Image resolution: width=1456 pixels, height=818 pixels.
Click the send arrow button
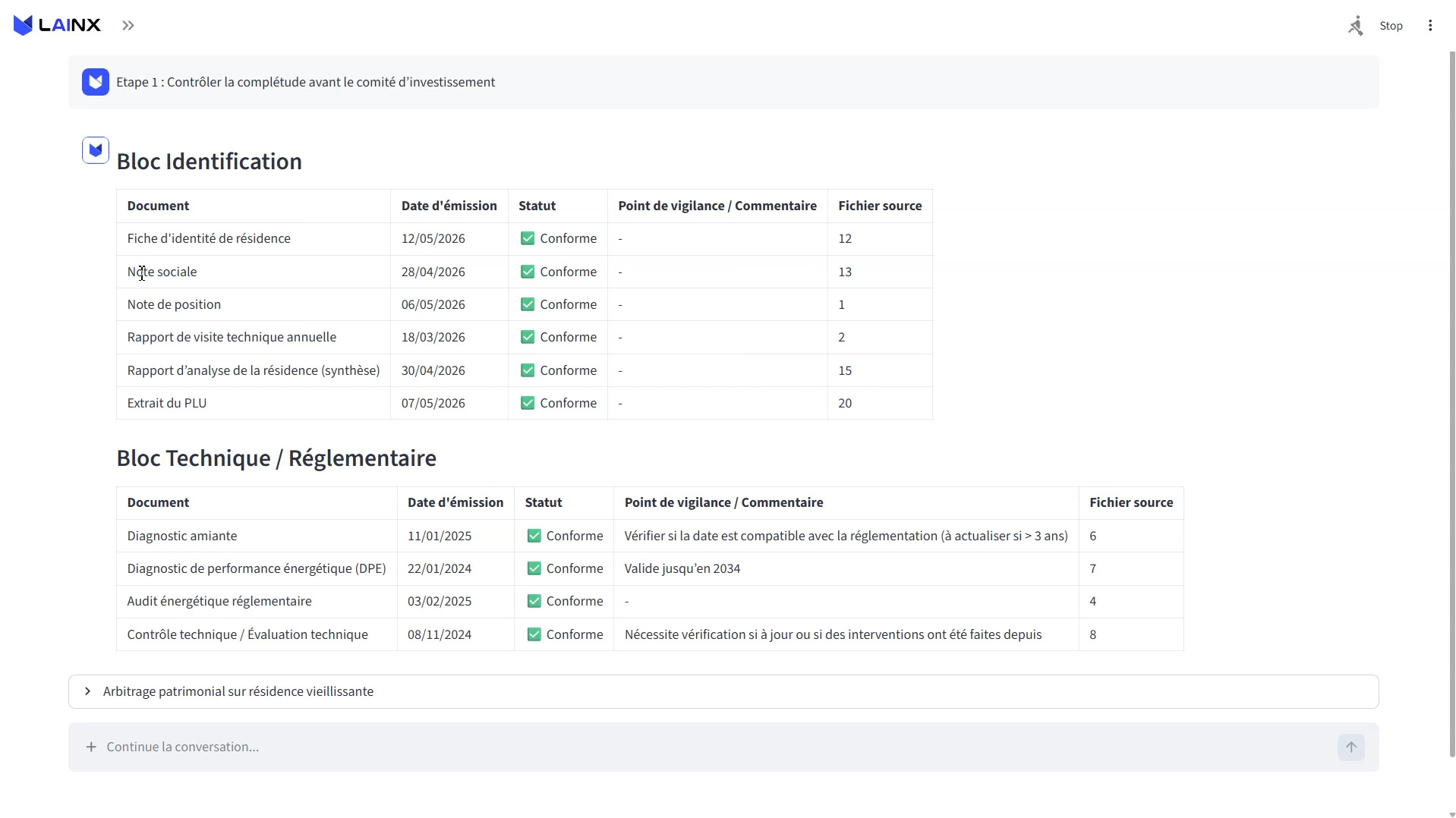point(1351,747)
